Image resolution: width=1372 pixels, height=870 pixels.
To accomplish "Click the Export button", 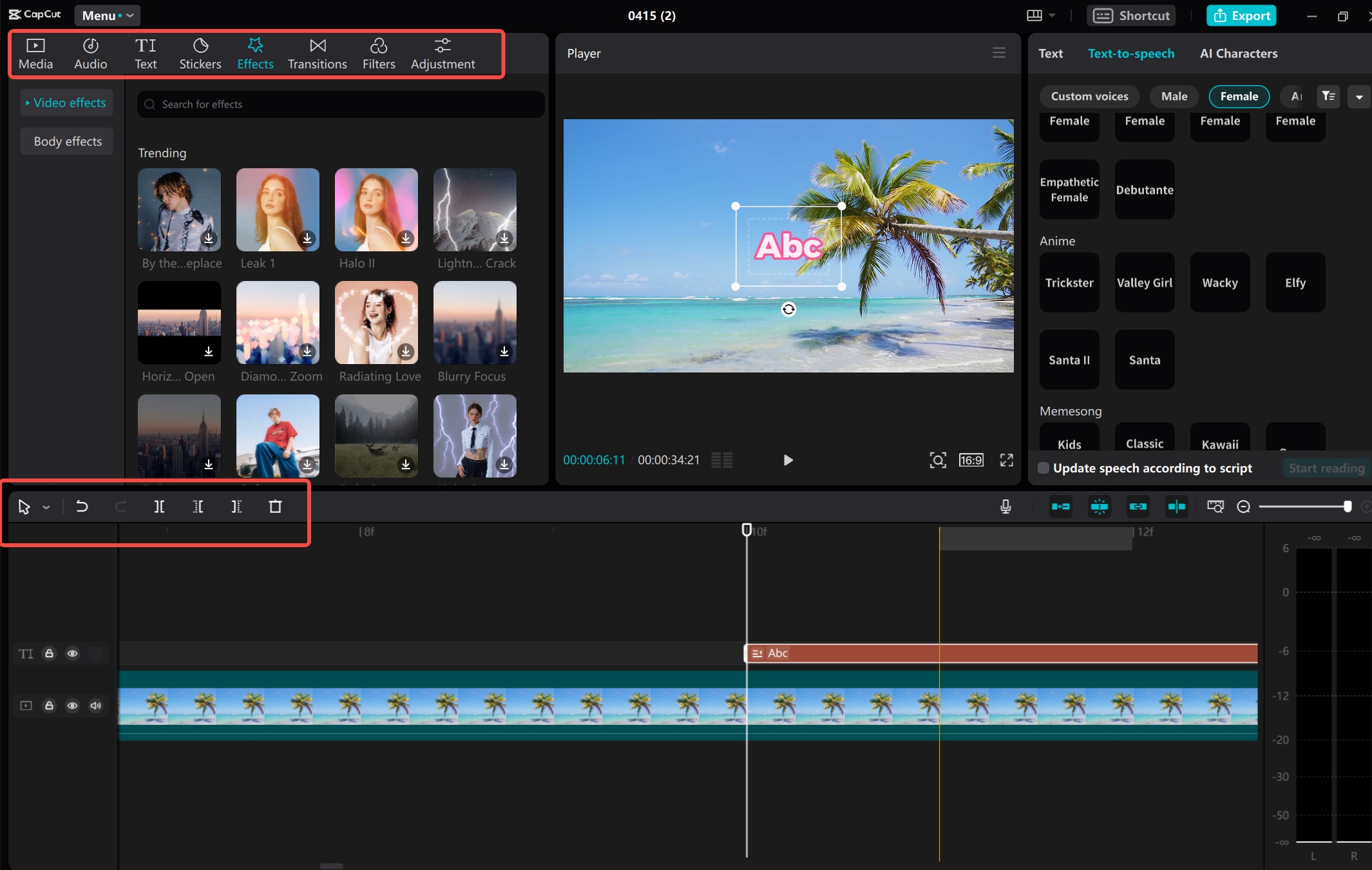I will pyautogui.click(x=1239, y=15).
